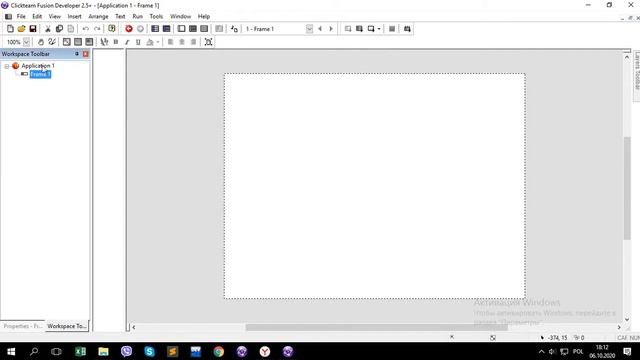Apply bold text formatting
Screen dimensions: 640x360
(116, 42)
